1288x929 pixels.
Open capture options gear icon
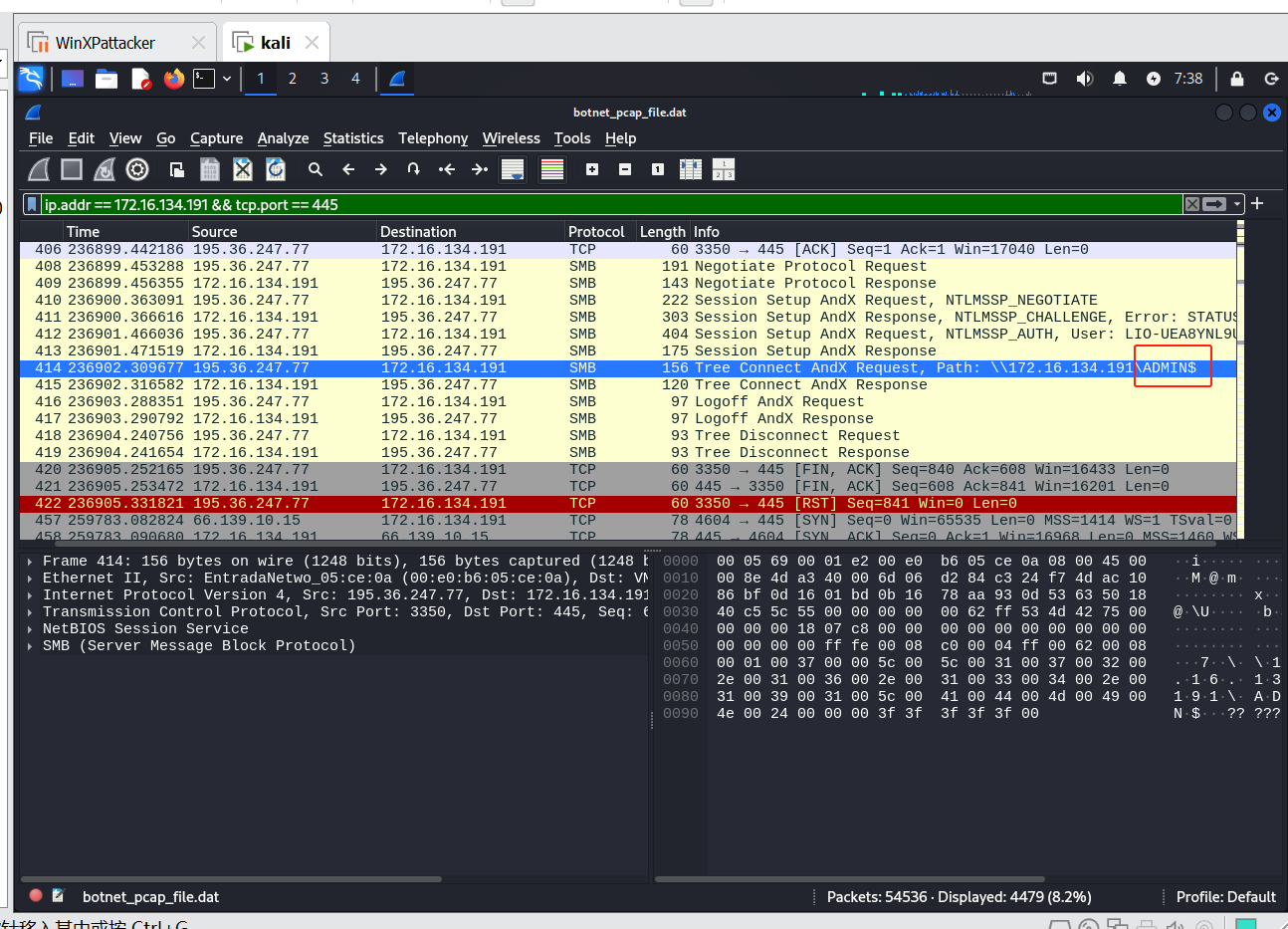tap(137, 170)
